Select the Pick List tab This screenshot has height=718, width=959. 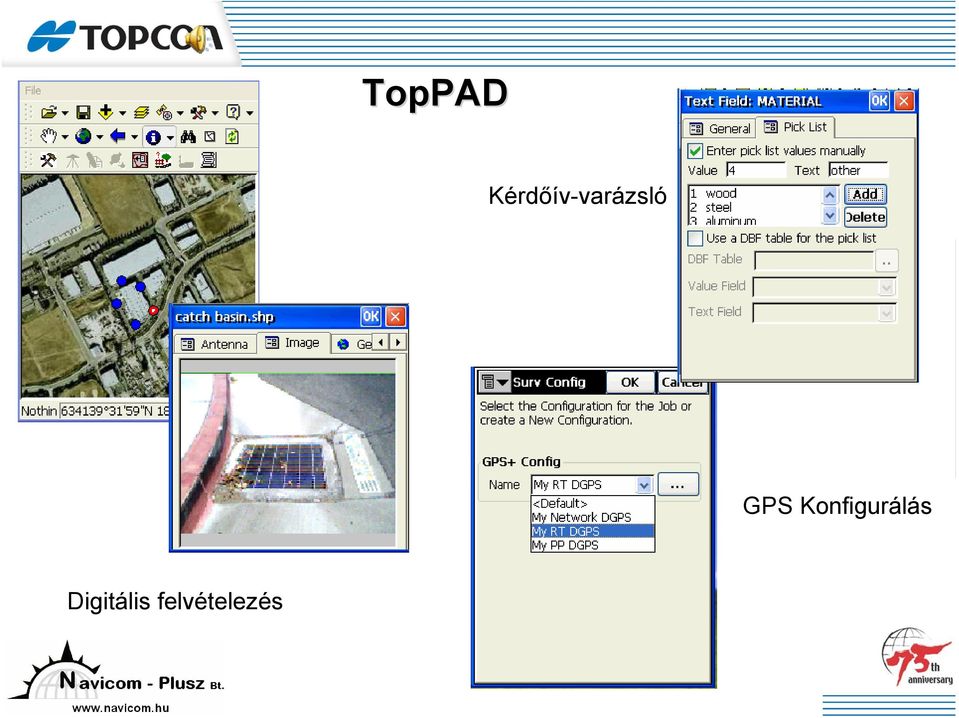coord(795,127)
